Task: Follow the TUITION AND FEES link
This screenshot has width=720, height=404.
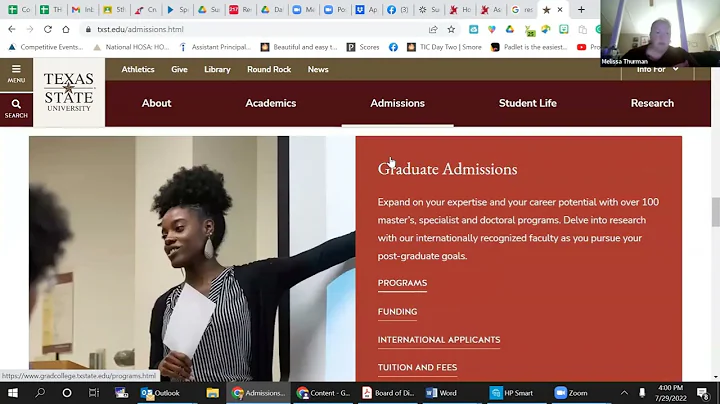Action: (417, 367)
